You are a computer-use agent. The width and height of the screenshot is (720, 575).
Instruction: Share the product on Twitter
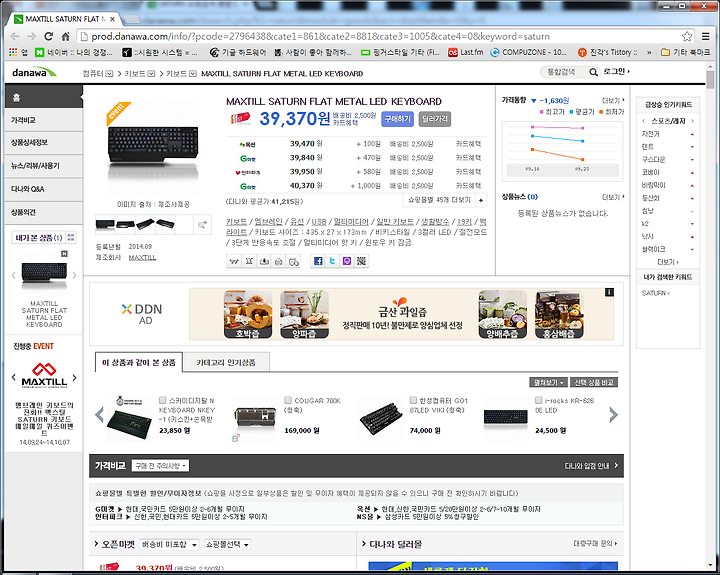coord(332,261)
